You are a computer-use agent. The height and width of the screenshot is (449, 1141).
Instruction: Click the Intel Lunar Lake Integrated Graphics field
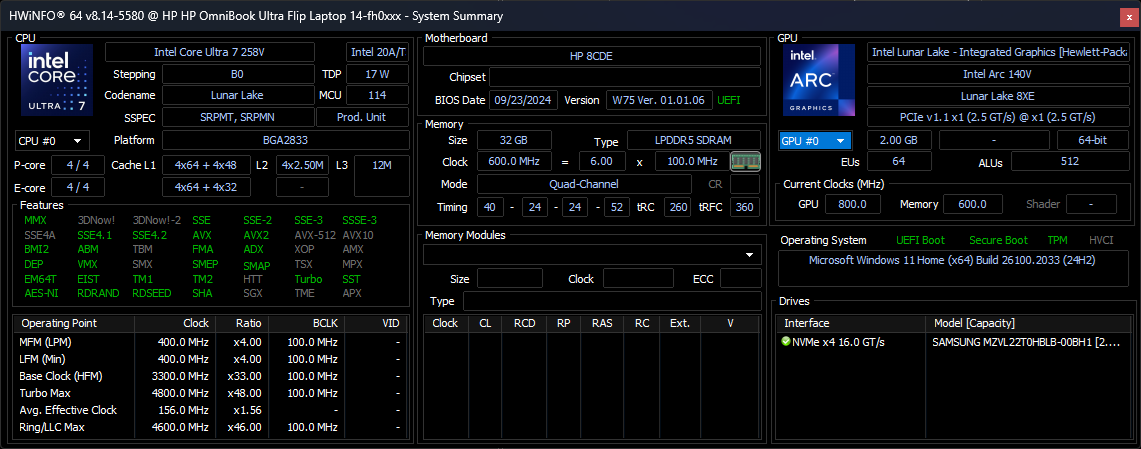(998, 52)
